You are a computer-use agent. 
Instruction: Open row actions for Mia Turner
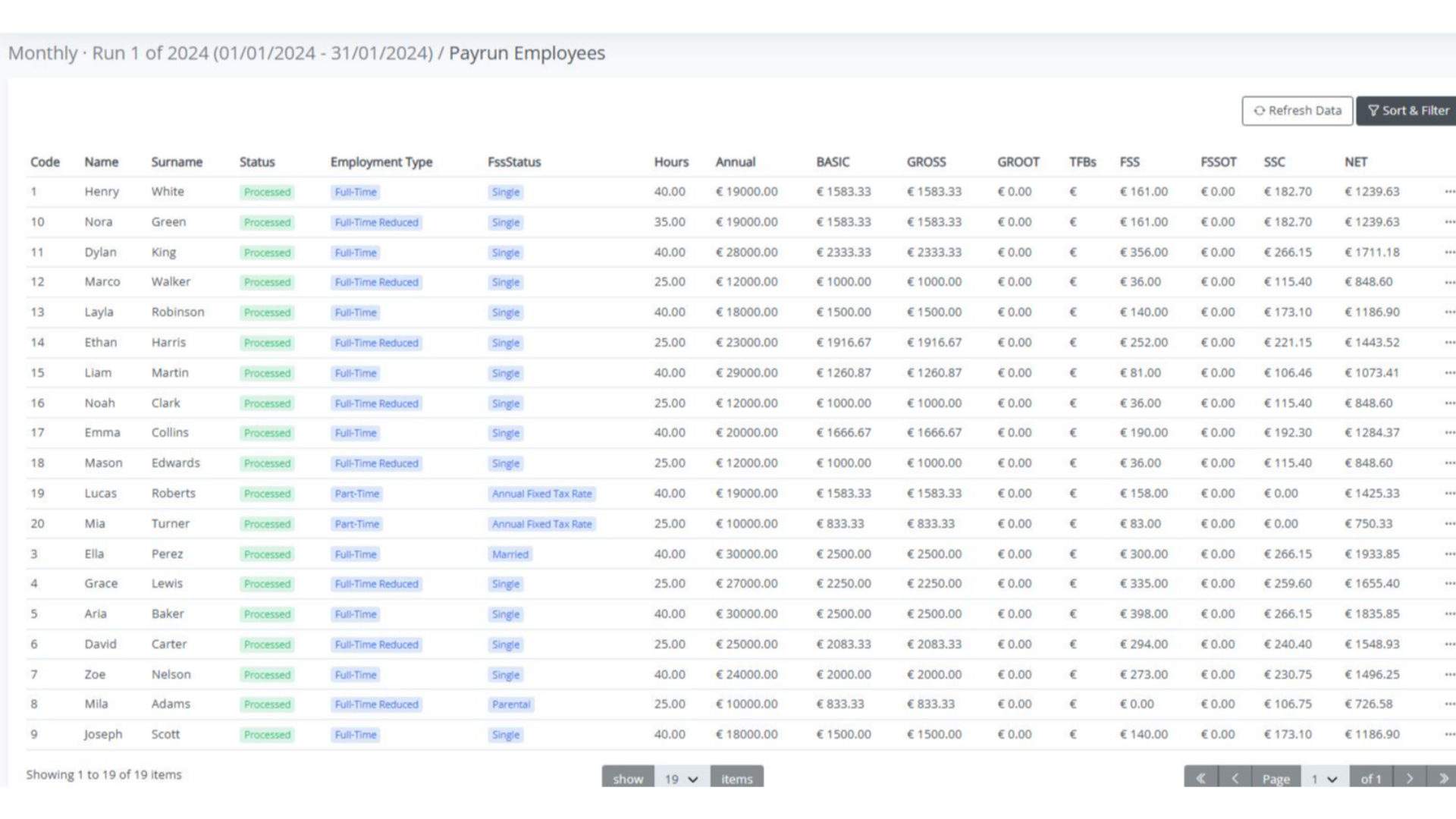pos(1451,523)
